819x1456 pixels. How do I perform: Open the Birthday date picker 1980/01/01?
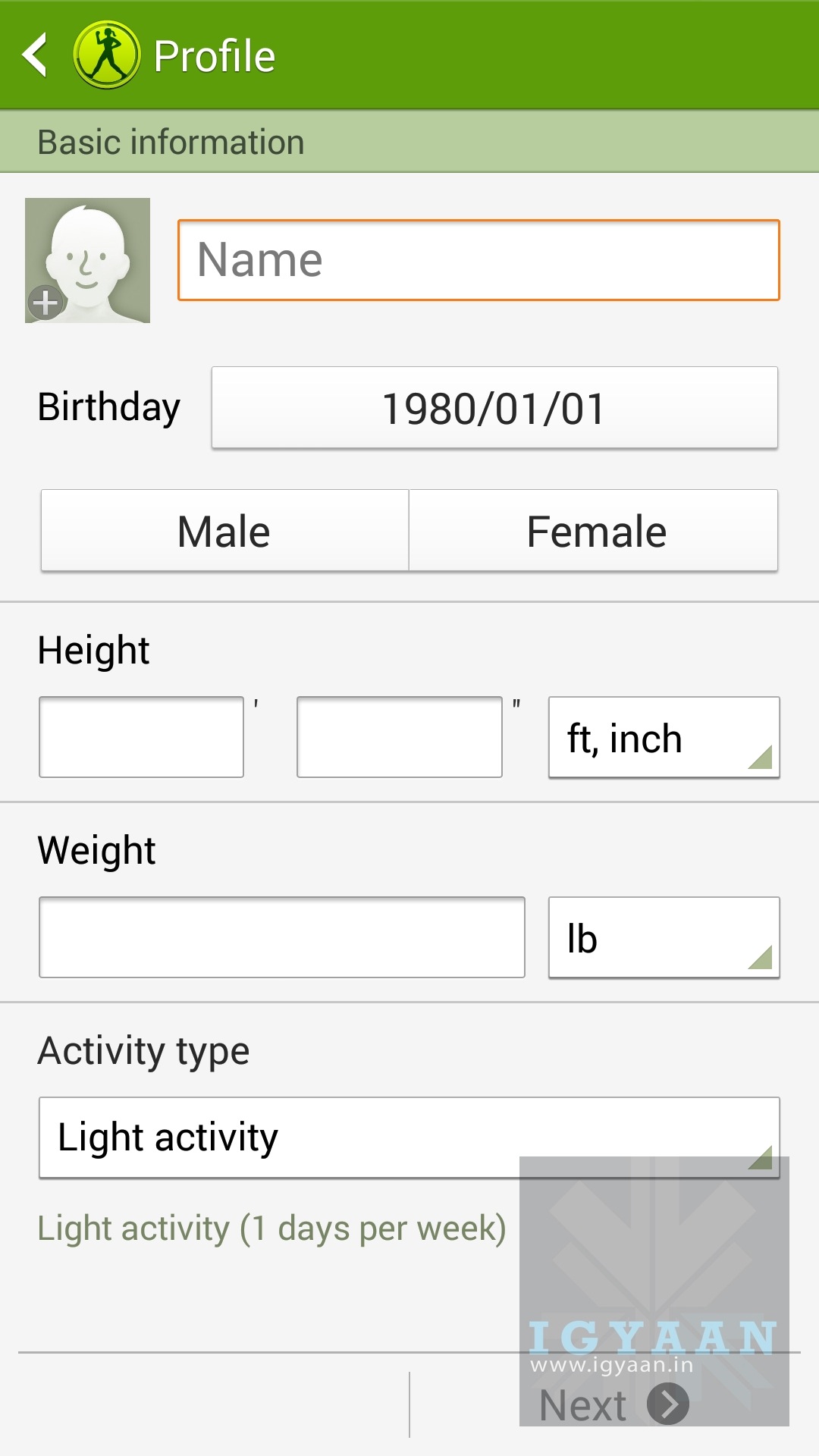point(494,408)
